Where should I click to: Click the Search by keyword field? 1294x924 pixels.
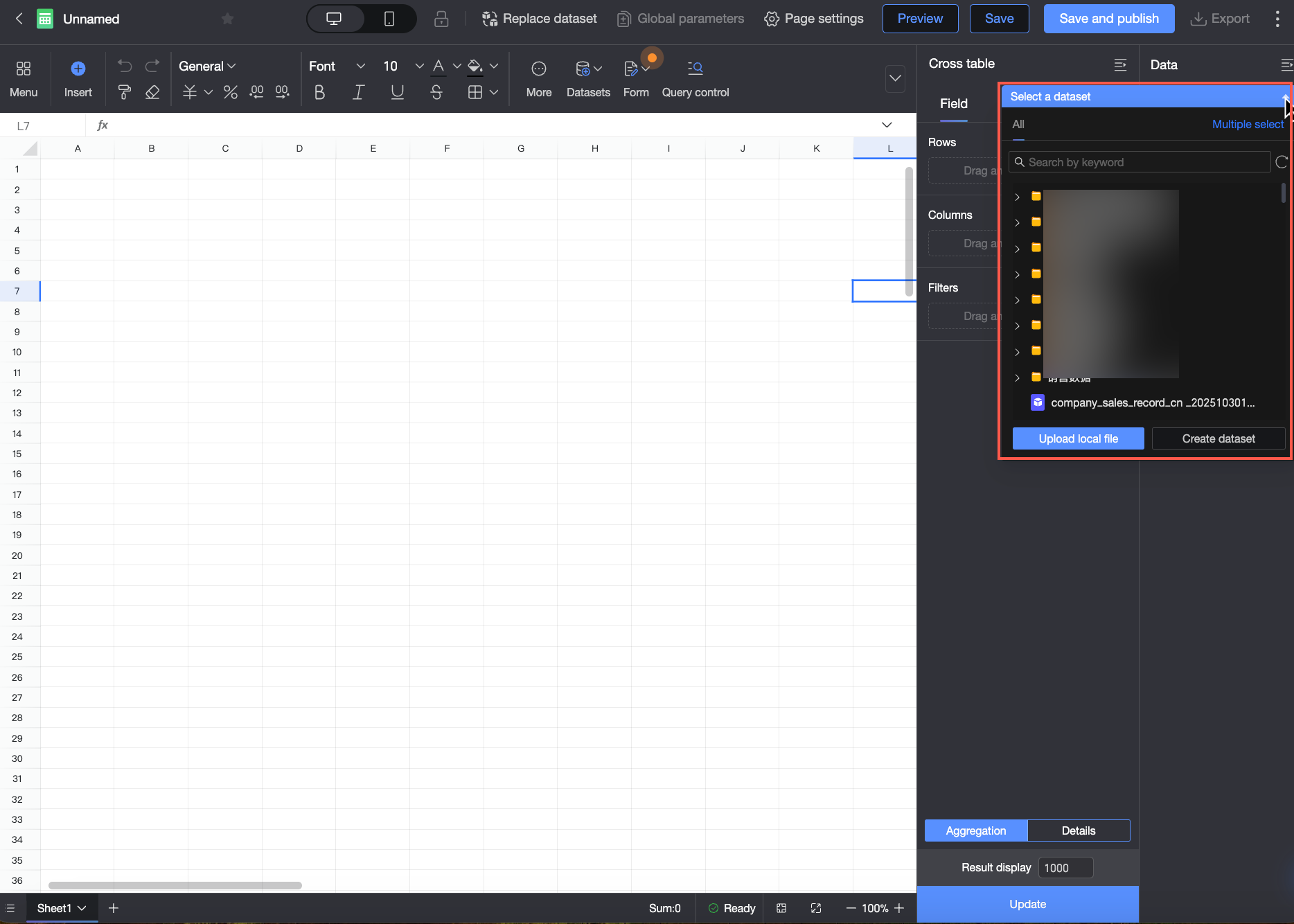pos(1140,162)
